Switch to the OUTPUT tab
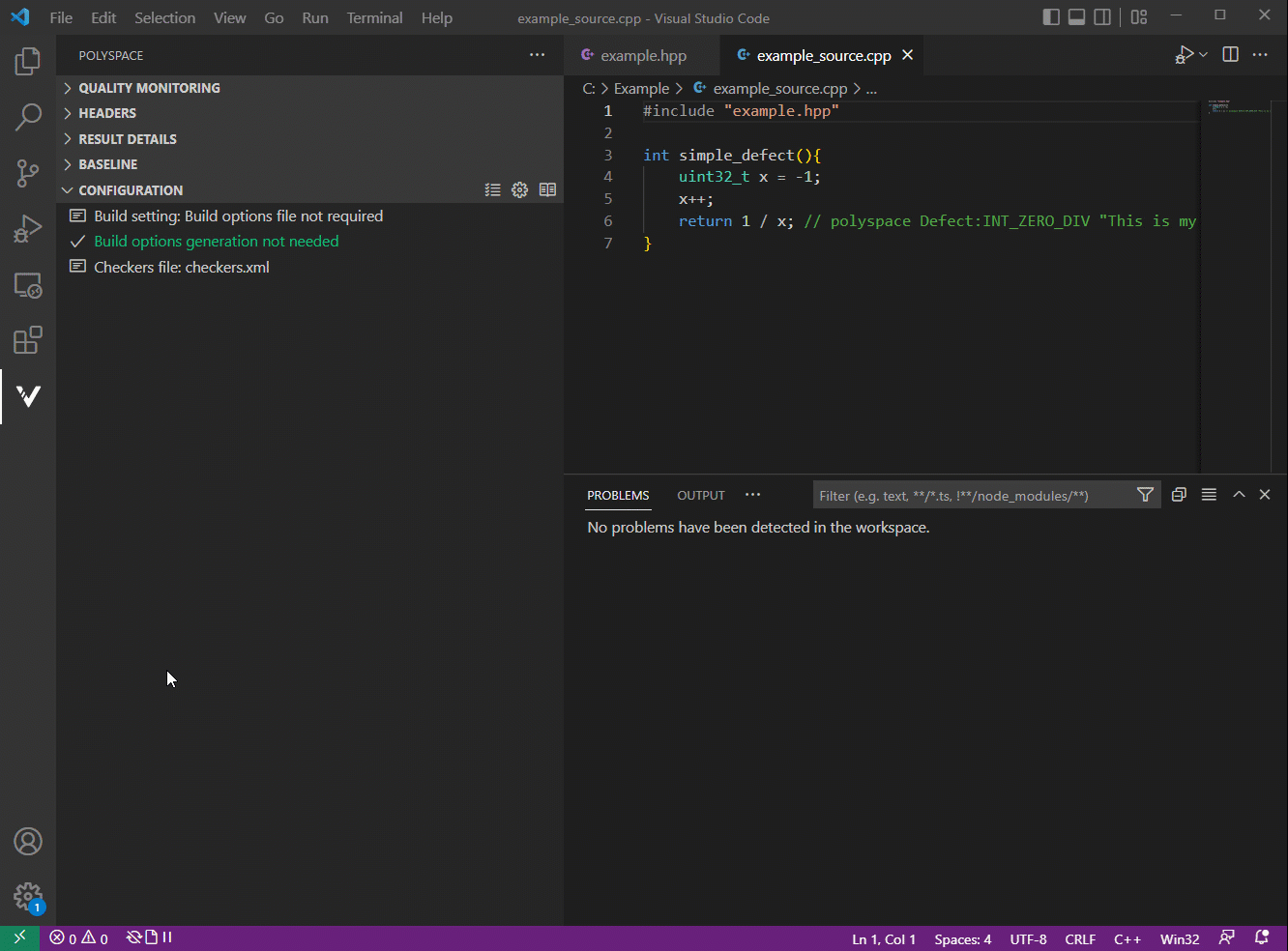 [x=700, y=495]
